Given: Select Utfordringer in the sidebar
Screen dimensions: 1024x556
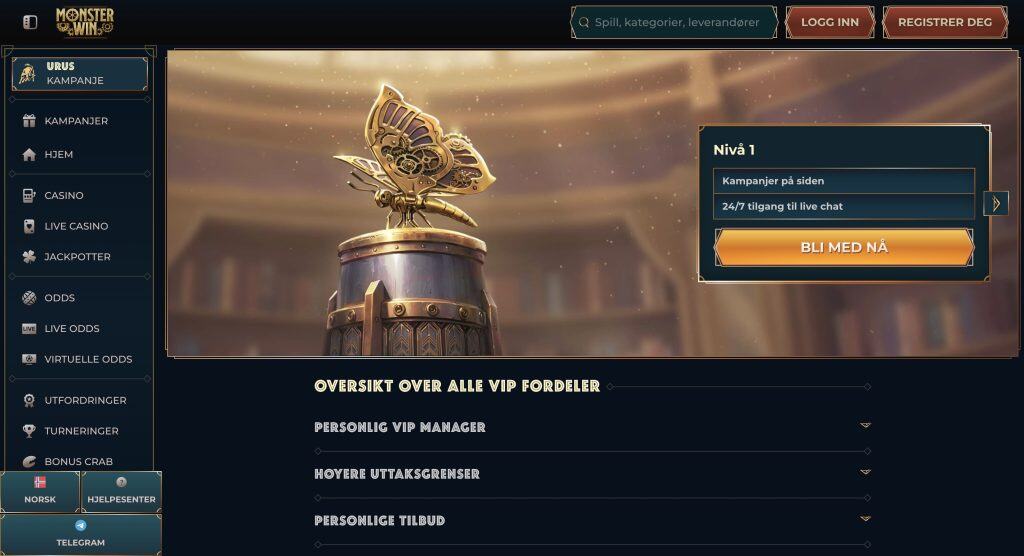Looking at the screenshot, I should 85,401.
